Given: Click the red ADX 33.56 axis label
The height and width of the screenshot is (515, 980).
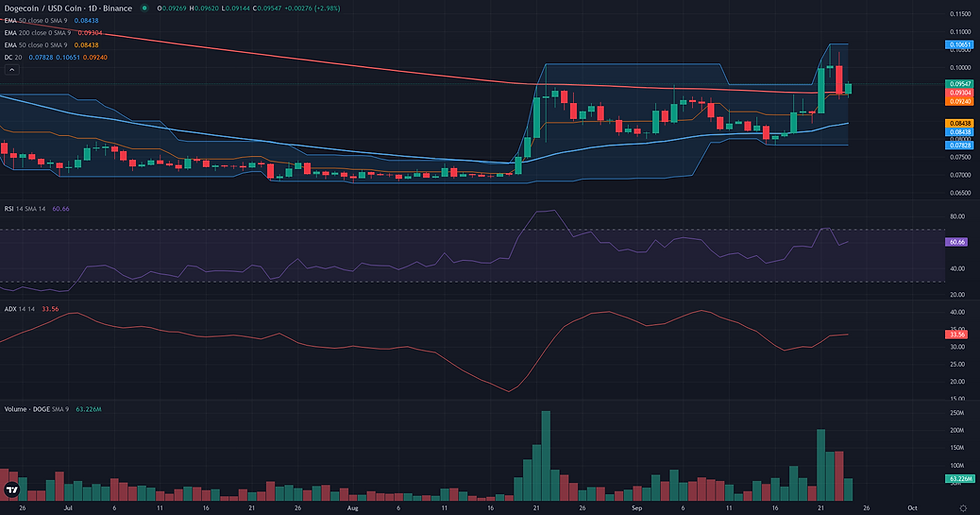Looking at the screenshot, I should (x=956, y=334).
